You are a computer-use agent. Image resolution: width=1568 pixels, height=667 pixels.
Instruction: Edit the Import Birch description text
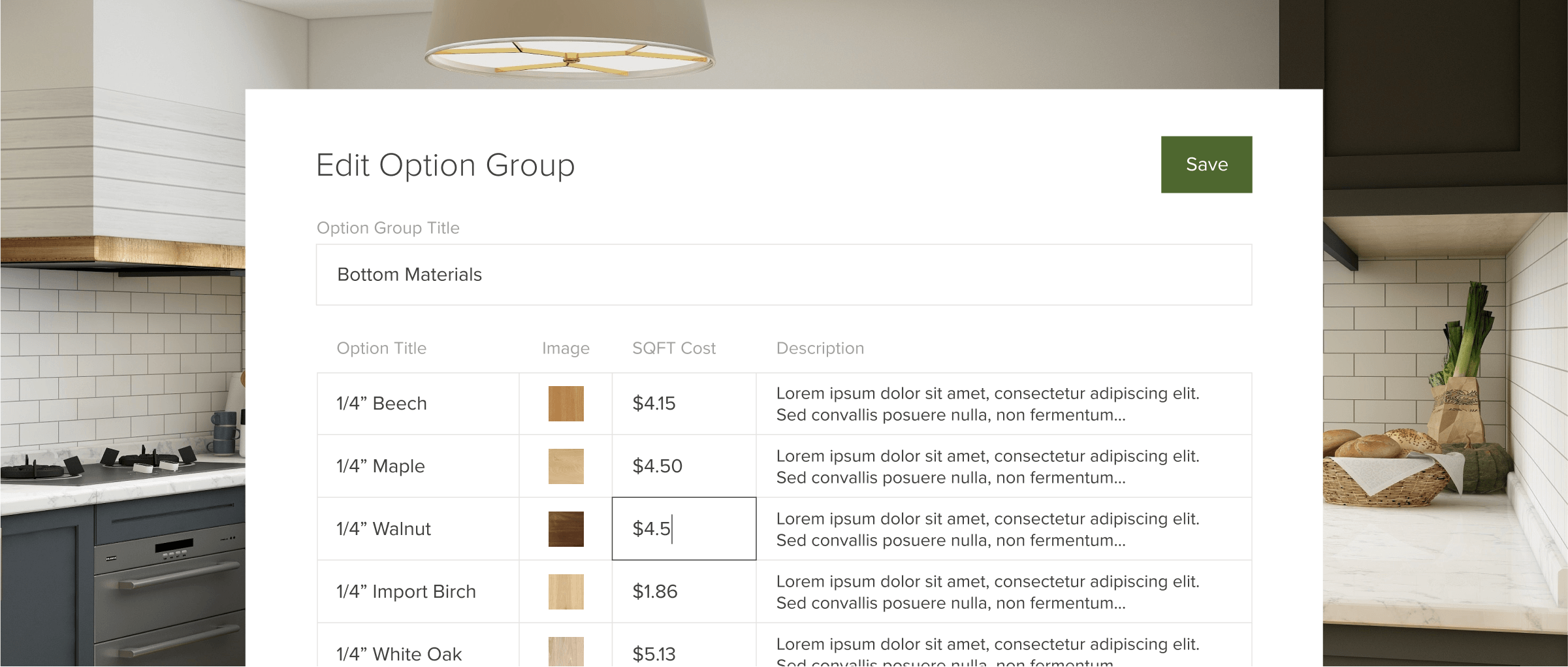tap(987, 592)
